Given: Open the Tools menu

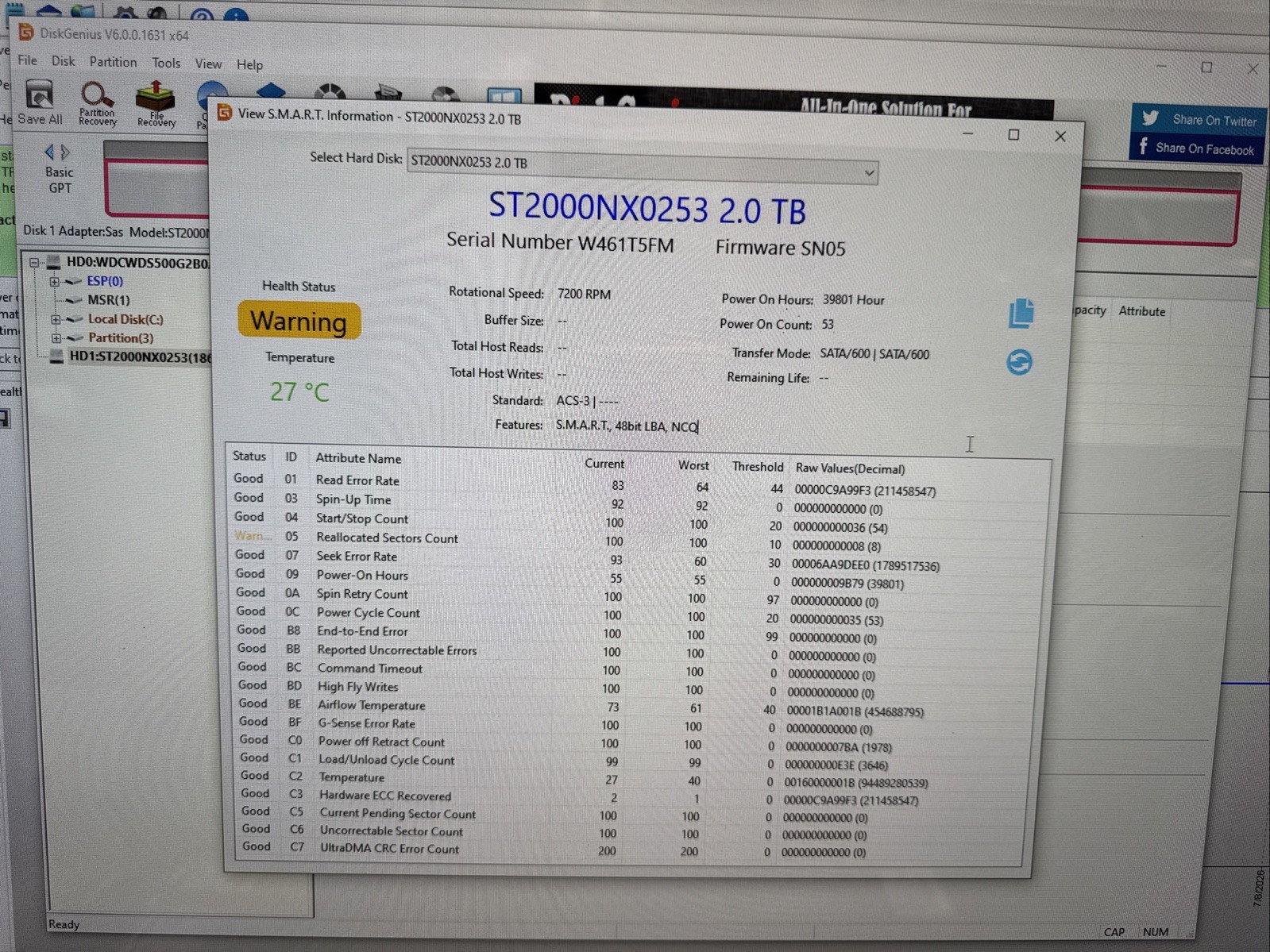Looking at the screenshot, I should click(x=166, y=63).
